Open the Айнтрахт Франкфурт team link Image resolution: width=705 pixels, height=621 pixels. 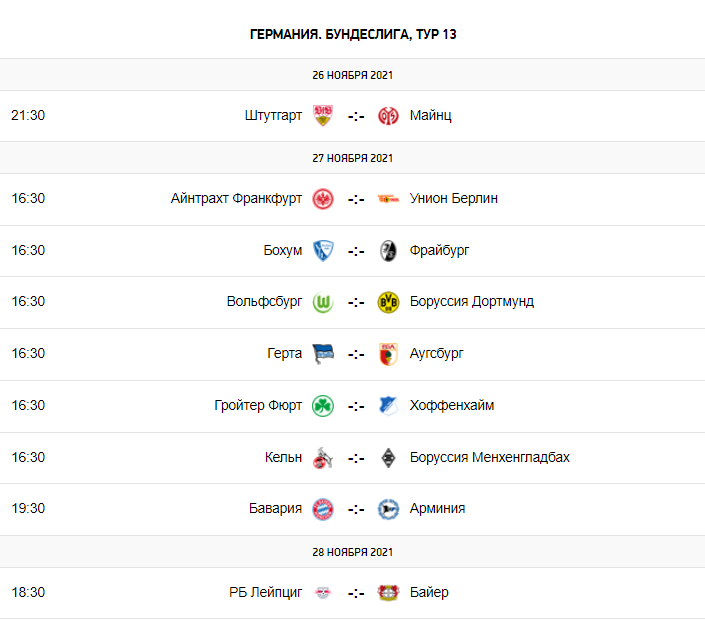tap(236, 198)
